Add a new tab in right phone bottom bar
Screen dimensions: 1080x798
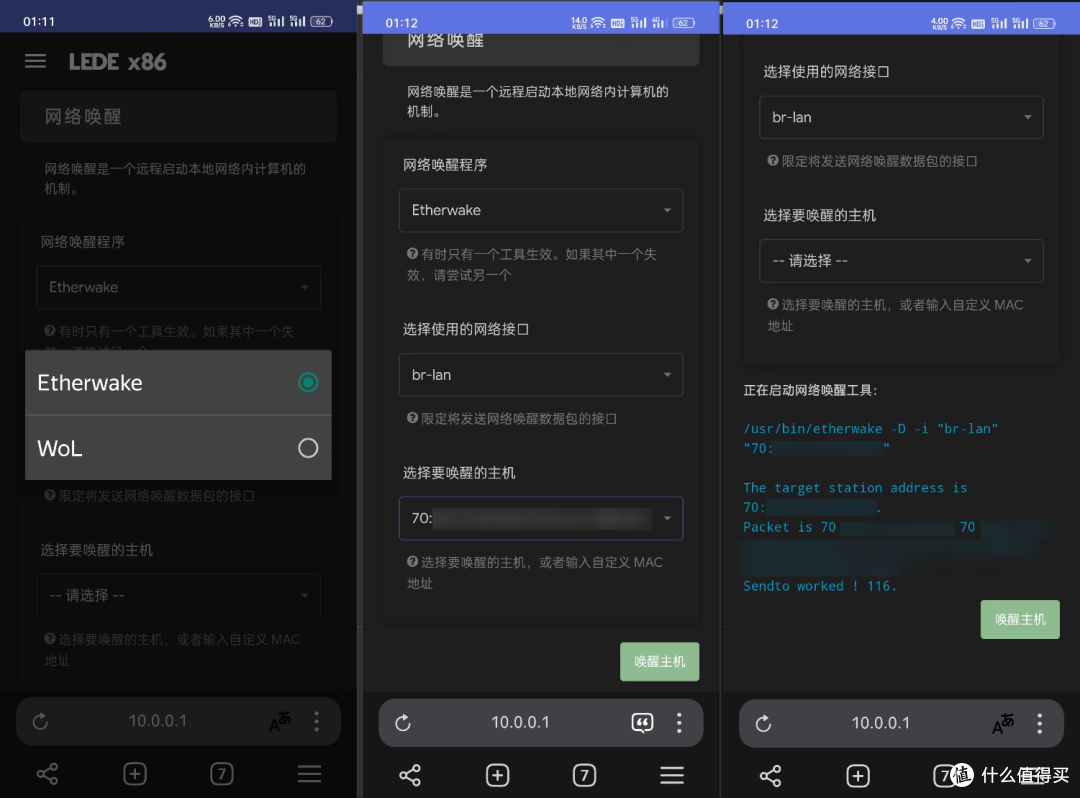click(858, 776)
